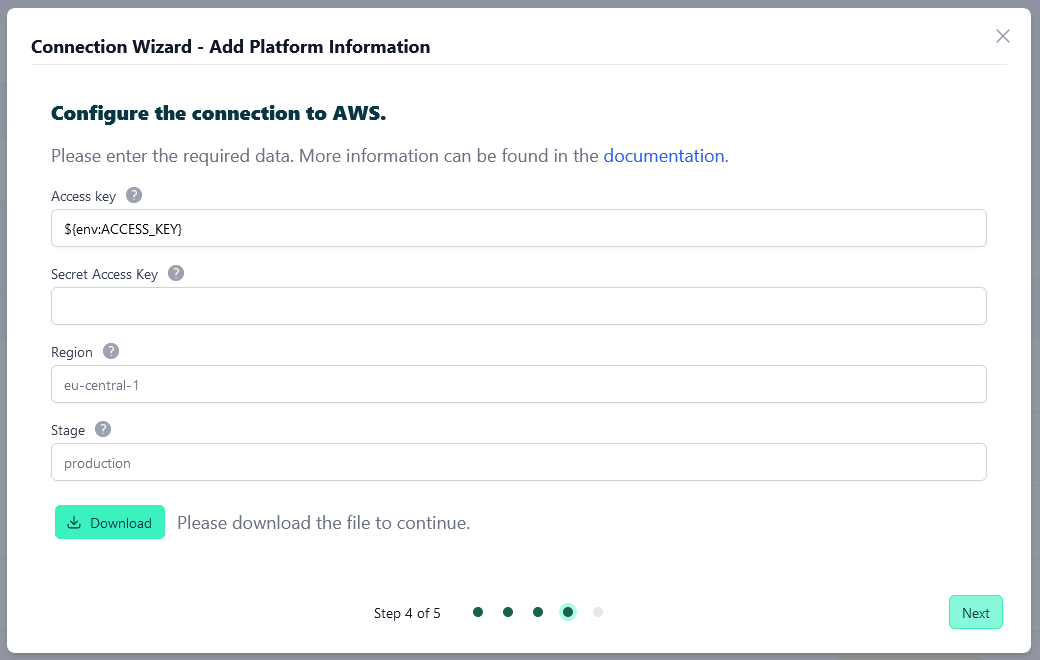The width and height of the screenshot is (1040, 660).
Task: Click the Access key input containing ${env:ACCESS_KEY}
Action: (518, 228)
